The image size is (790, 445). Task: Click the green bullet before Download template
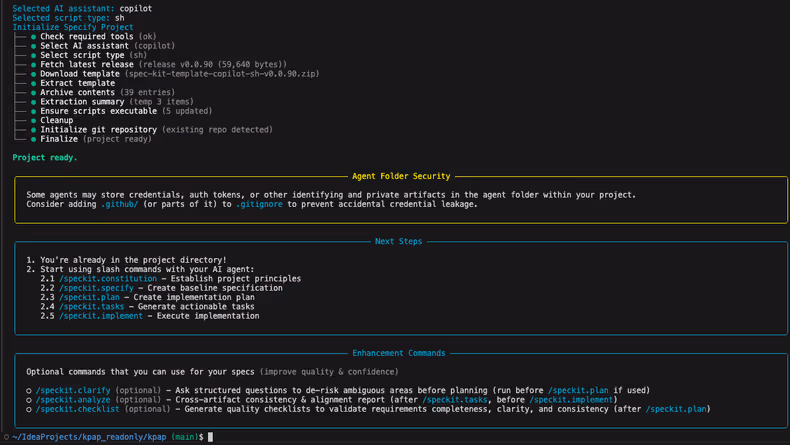(x=33, y=74)
